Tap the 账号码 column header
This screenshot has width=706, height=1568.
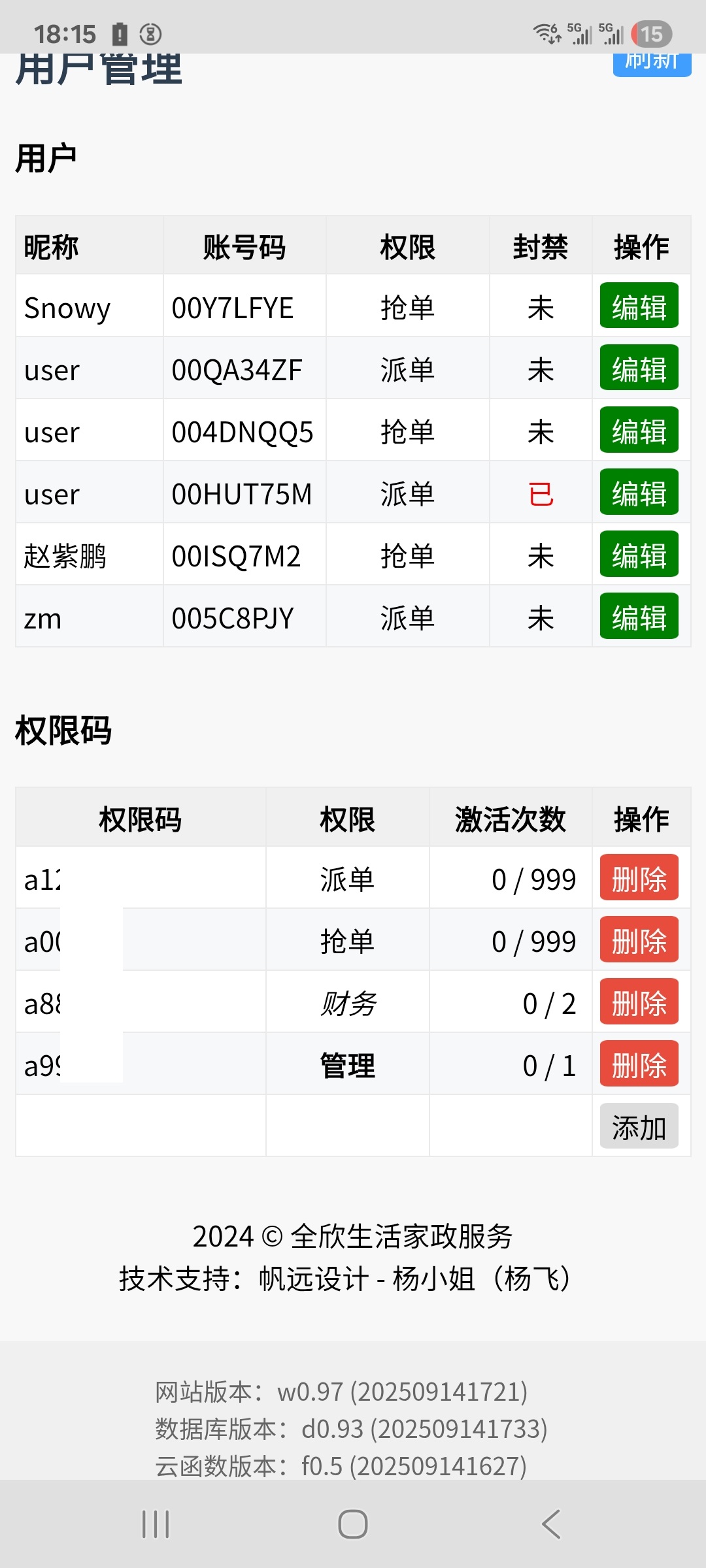pos(244,247)
